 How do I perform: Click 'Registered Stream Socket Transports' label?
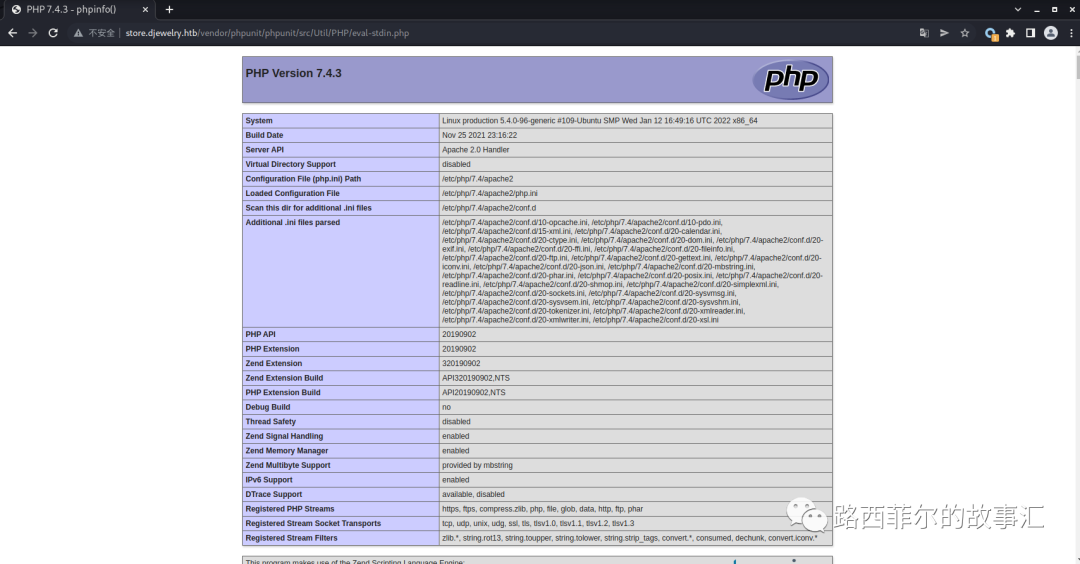point(313,523)
